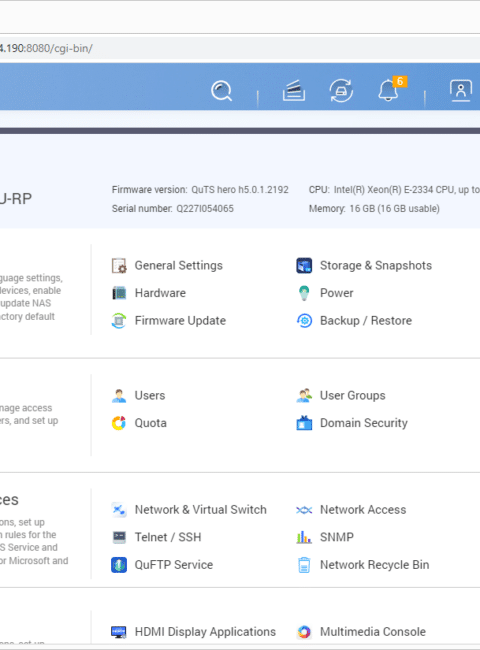The width and height of the screenshot is (480, 650).
Task: Open HDMI Display Applications link
Action: click(x=205, y=632)
